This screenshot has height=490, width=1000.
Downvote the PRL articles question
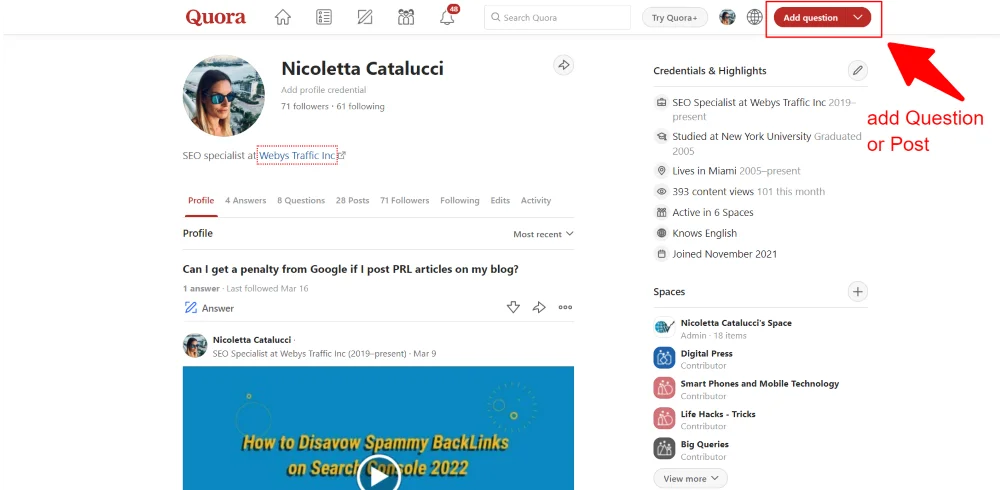click(x=513, y=308)
